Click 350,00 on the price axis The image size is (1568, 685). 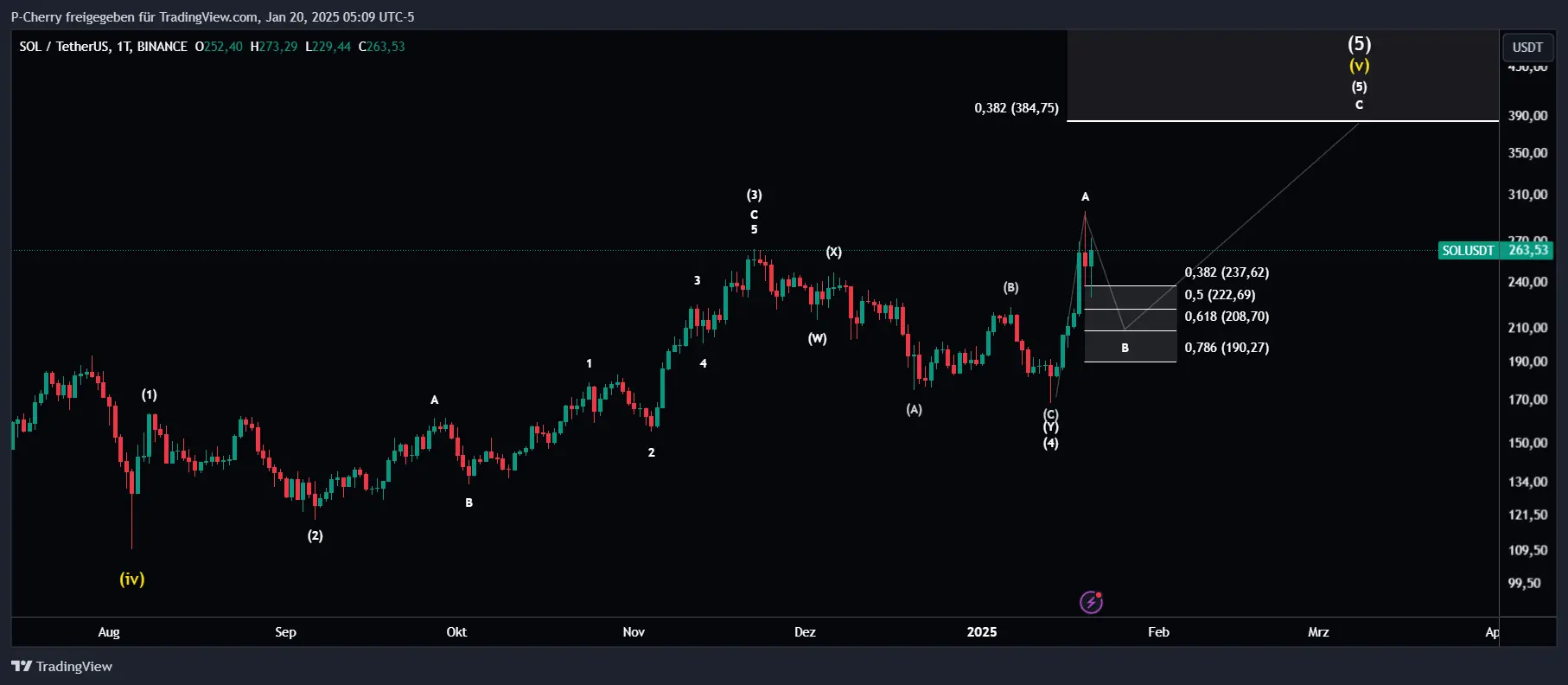pyautogui.click(x=1528, y=153)
